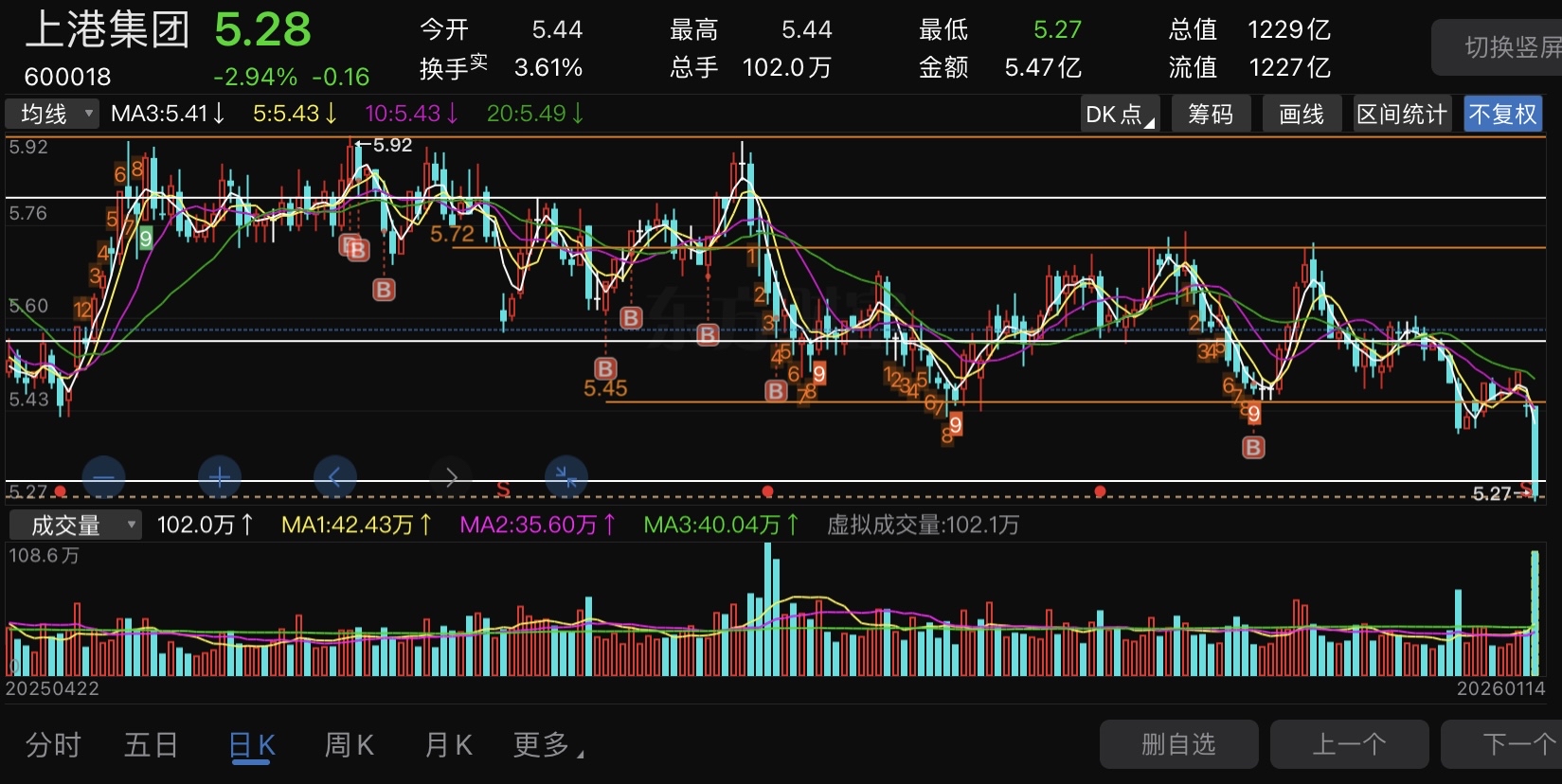This screenshot has height=784, width=1562.
Task: Tap the MA3:5.41 moving average label
Action: [168, 114]
